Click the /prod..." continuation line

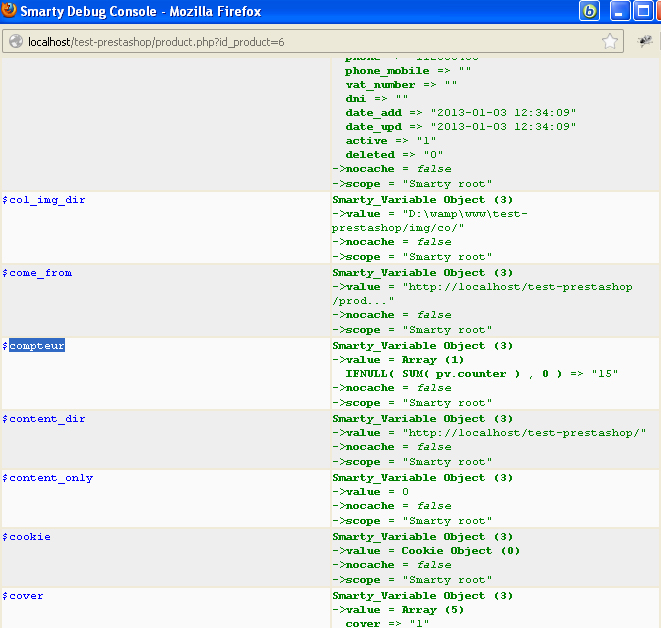(363, 301)
